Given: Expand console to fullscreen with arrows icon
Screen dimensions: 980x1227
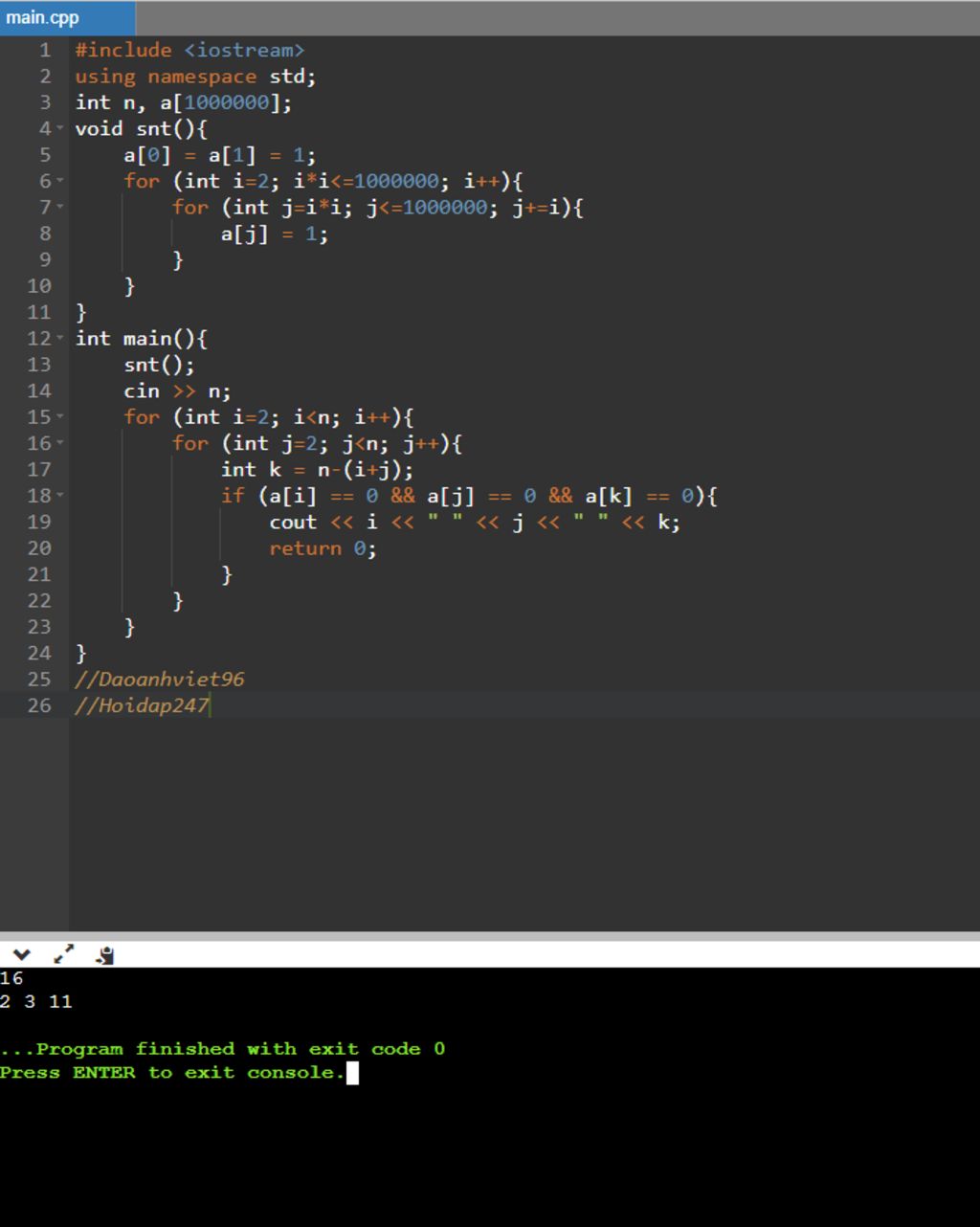Looking at the screenshot, I should coord(64,953).
